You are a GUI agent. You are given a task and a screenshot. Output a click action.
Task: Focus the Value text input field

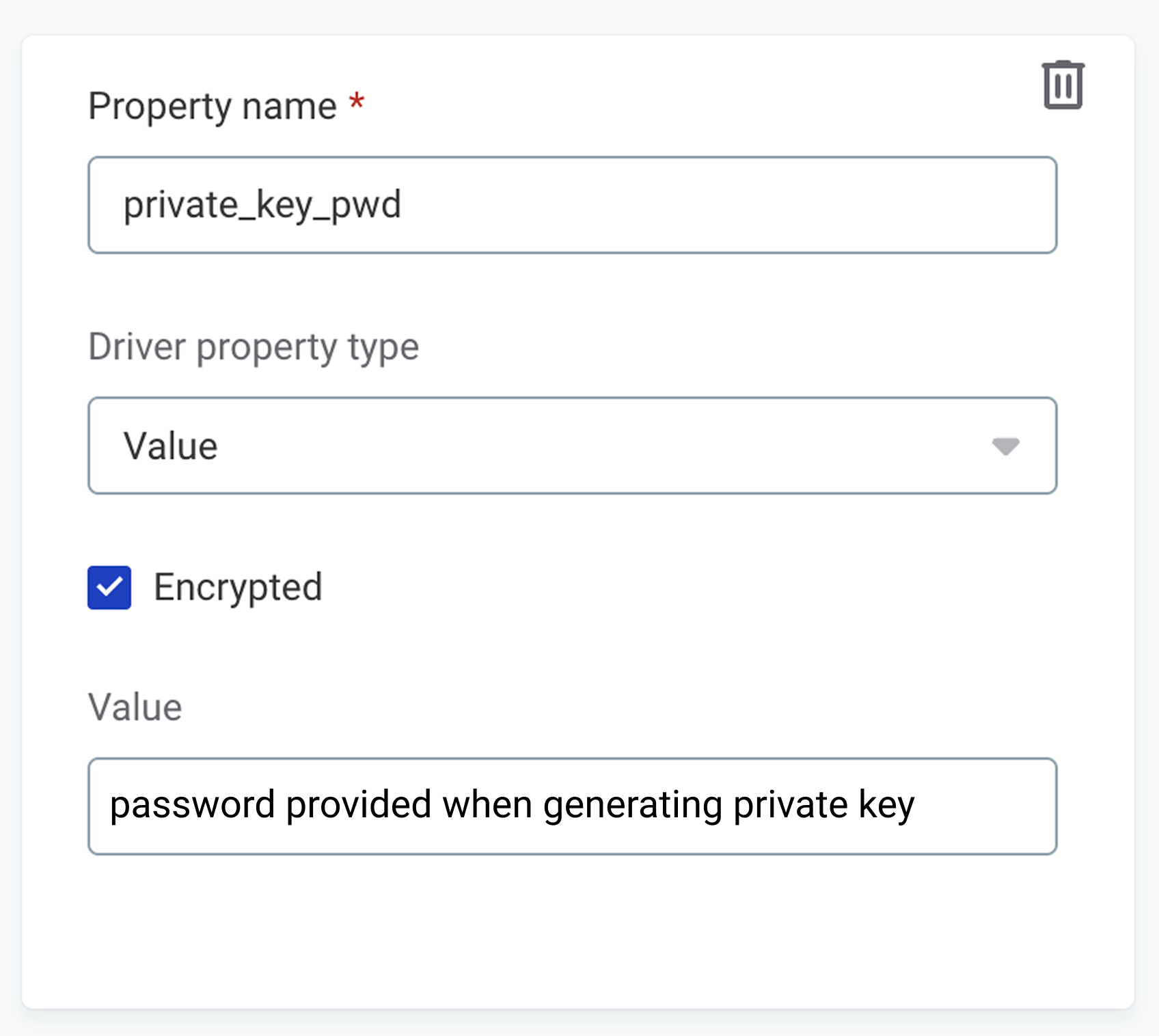[x=572, y=806]
